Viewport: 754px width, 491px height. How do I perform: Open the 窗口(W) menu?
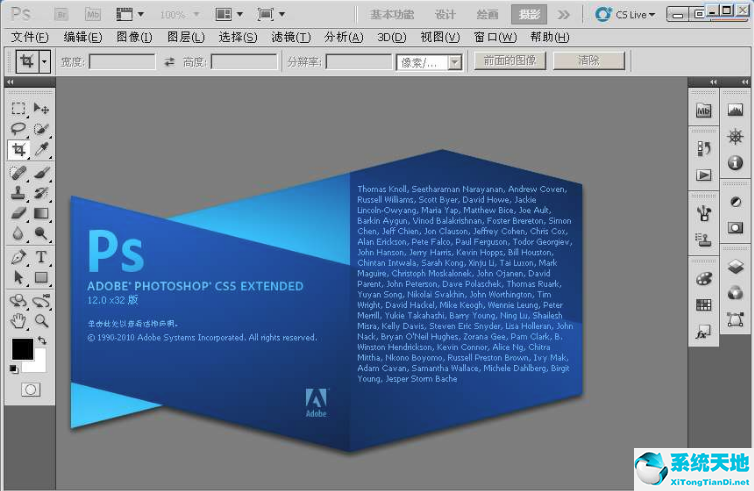[x=495, y=37]
